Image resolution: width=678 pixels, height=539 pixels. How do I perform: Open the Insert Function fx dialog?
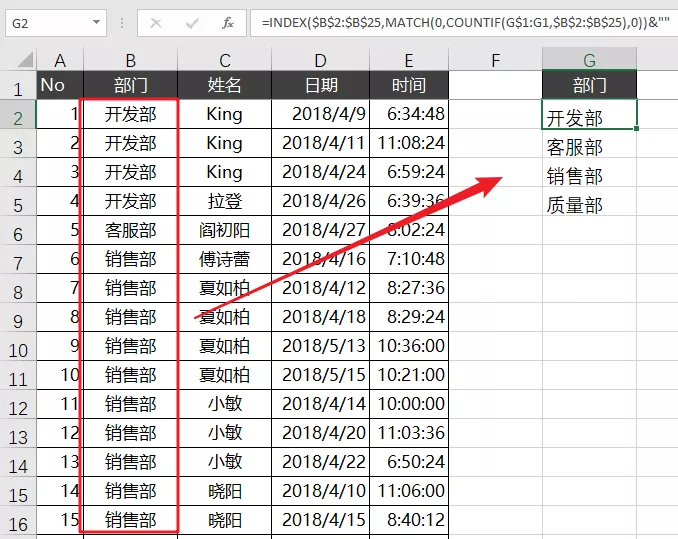click(228, 23)
